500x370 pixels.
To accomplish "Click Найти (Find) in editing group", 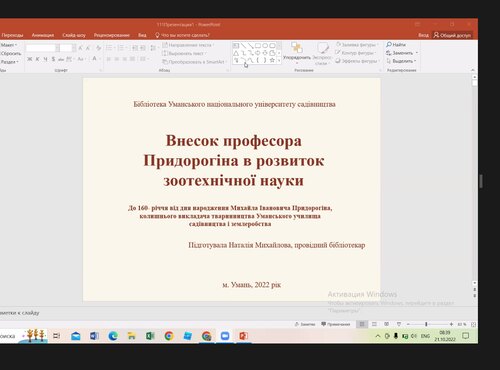I will (x=396, y=45).
